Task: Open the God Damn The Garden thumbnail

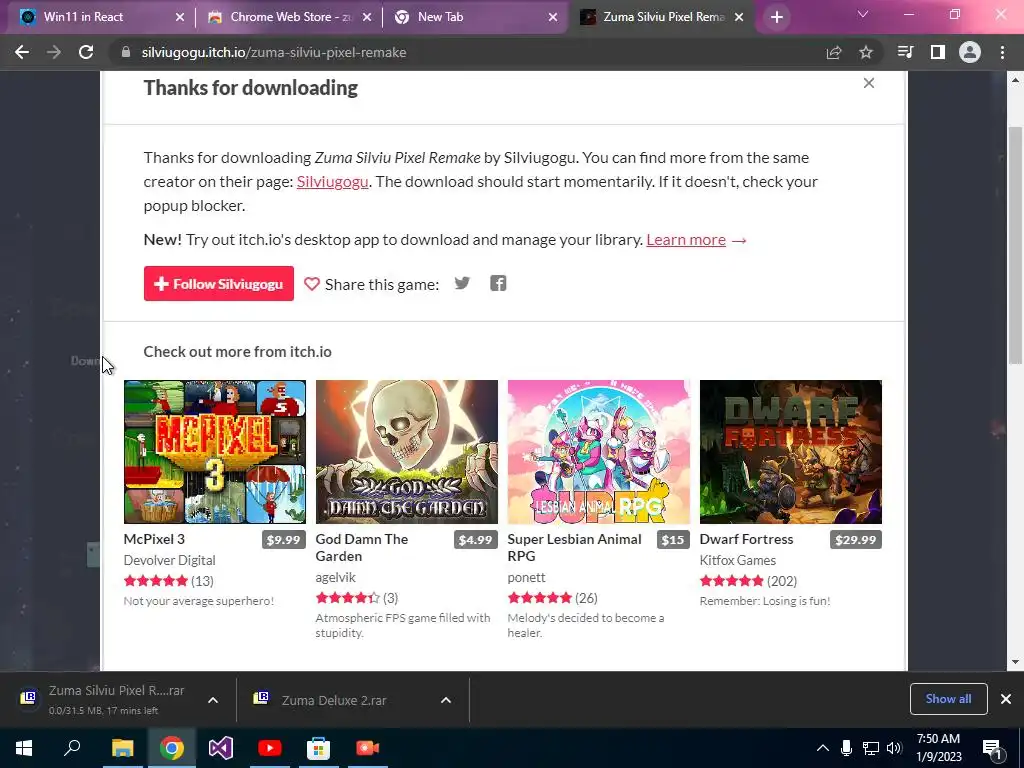Action: [x=407, y=452]
